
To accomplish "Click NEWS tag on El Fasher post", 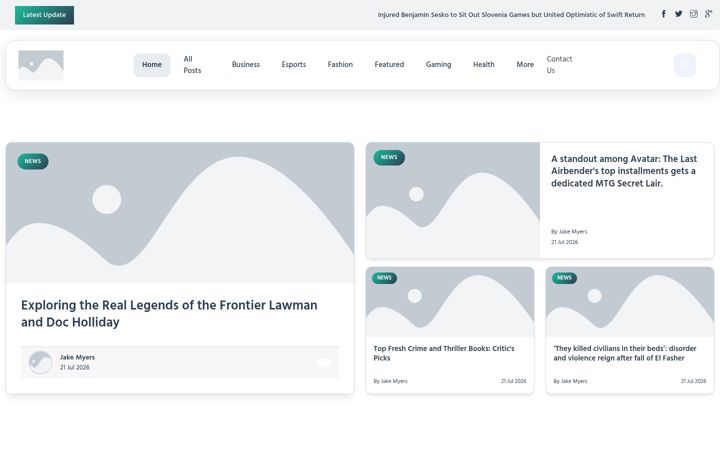I will (x=564, y=278).
